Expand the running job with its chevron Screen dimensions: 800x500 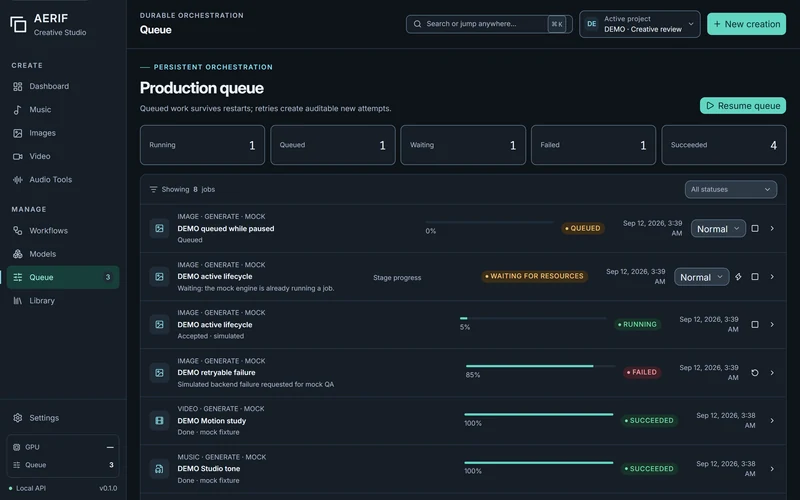pos(772,324)
